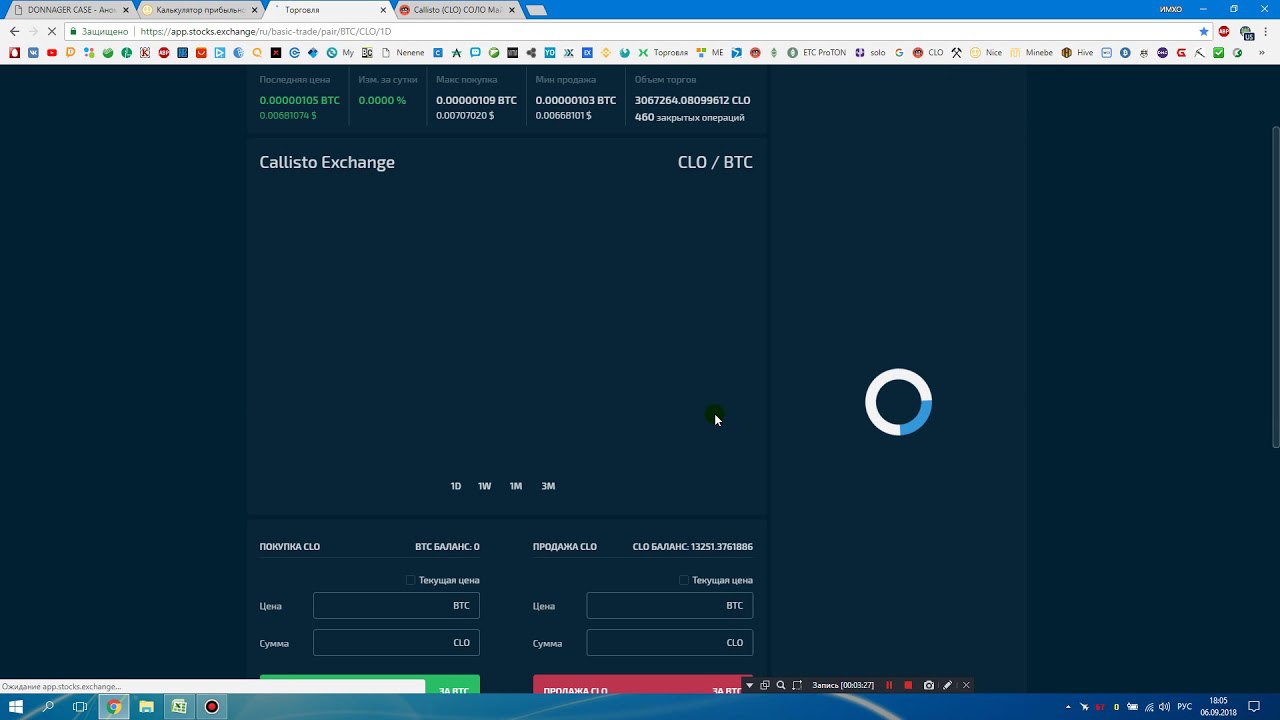The image size is (1280, 720).
Task: Click the last price 0.00000105 BTC
Action: [x=300, y=100]
